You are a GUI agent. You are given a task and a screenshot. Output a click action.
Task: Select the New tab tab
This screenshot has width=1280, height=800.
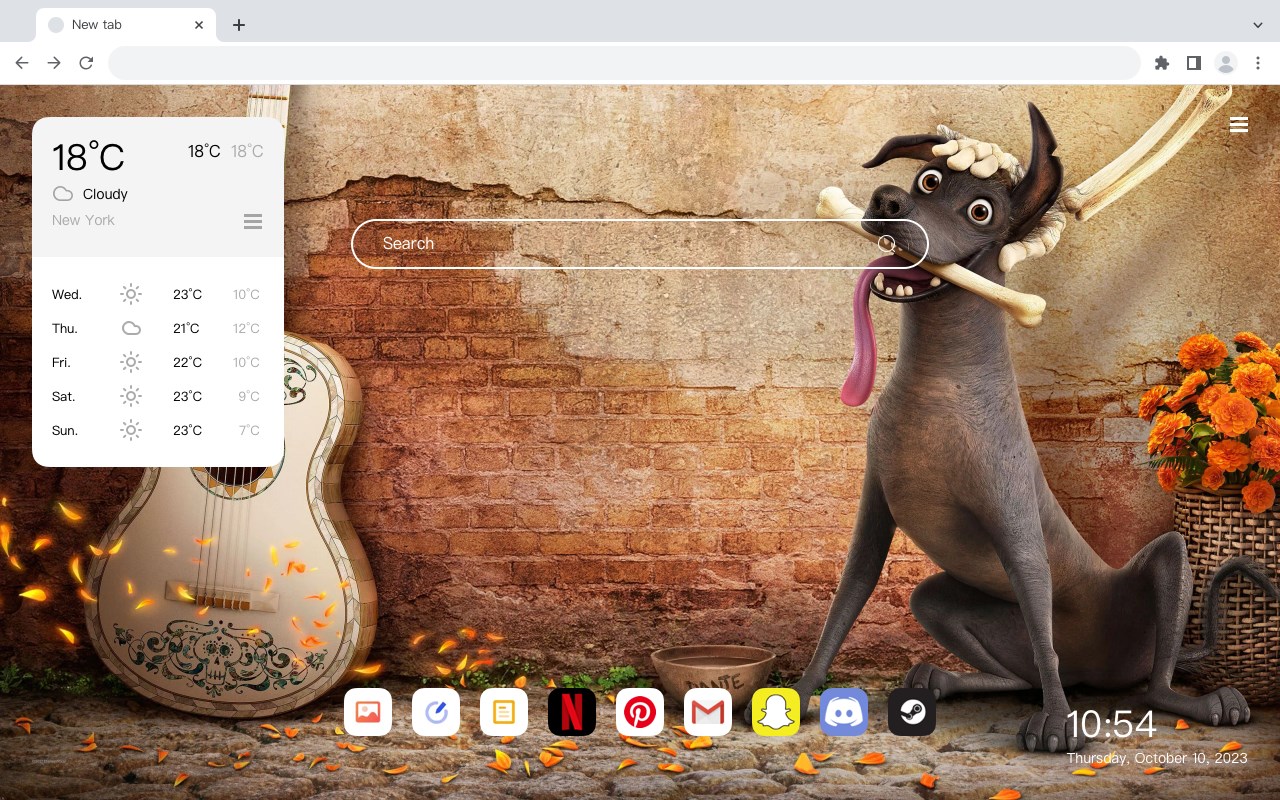pyautogui.click(x=126, y=25)
